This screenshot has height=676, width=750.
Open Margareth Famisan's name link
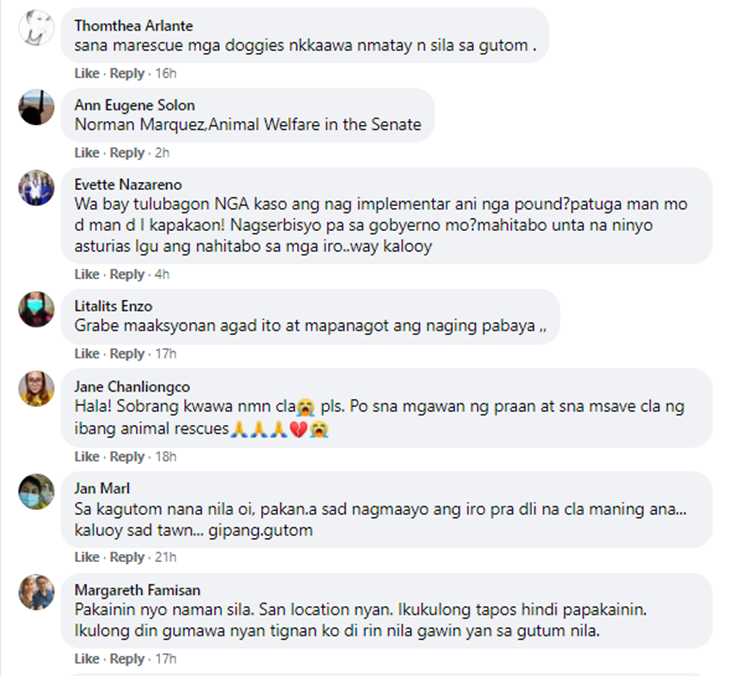pyautogui.click(x=137, y=590)
